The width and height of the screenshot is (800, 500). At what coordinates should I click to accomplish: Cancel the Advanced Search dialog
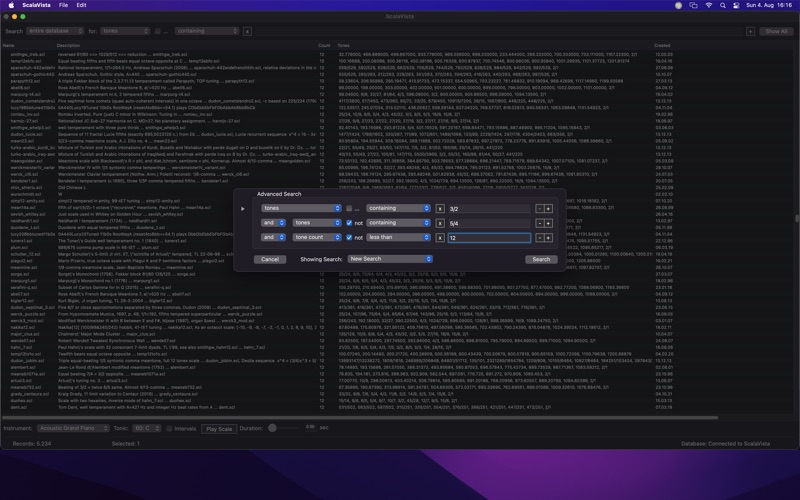coord(270,260)
